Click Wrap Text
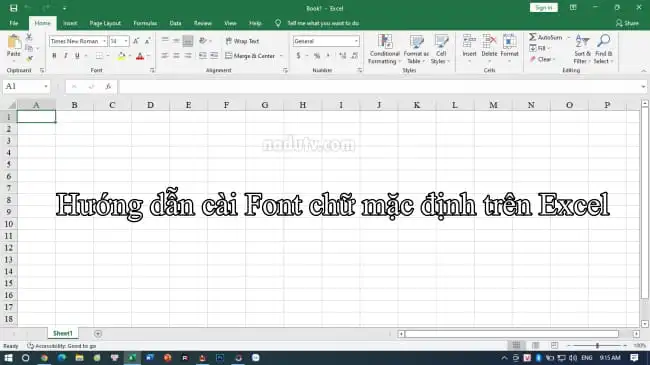 coord(243,41)
